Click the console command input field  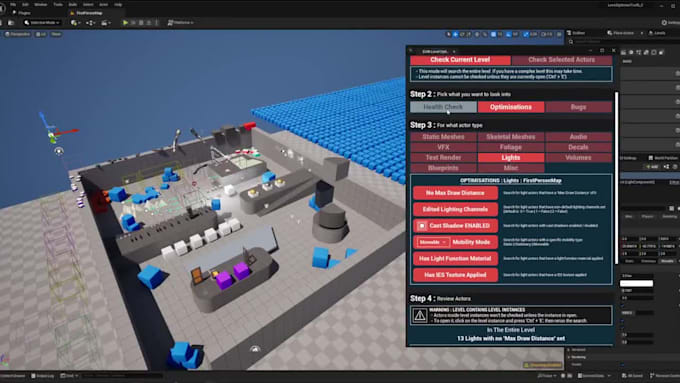pyautogui.click(x=121, y=376)
